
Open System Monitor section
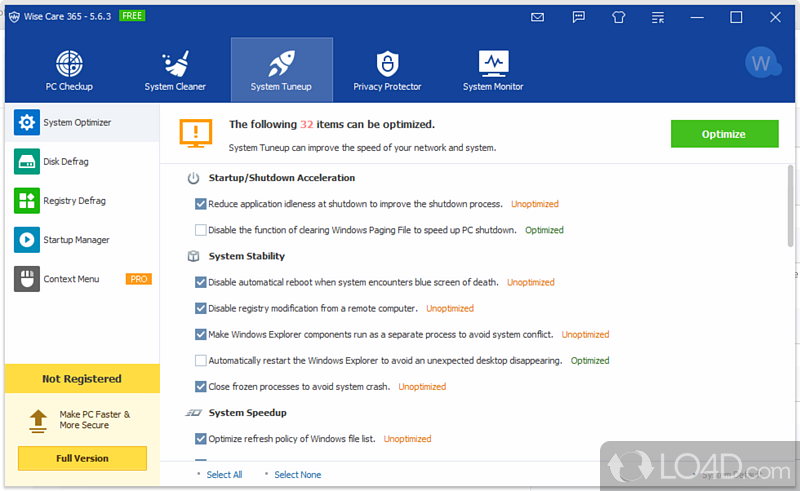tap(493, 70)
